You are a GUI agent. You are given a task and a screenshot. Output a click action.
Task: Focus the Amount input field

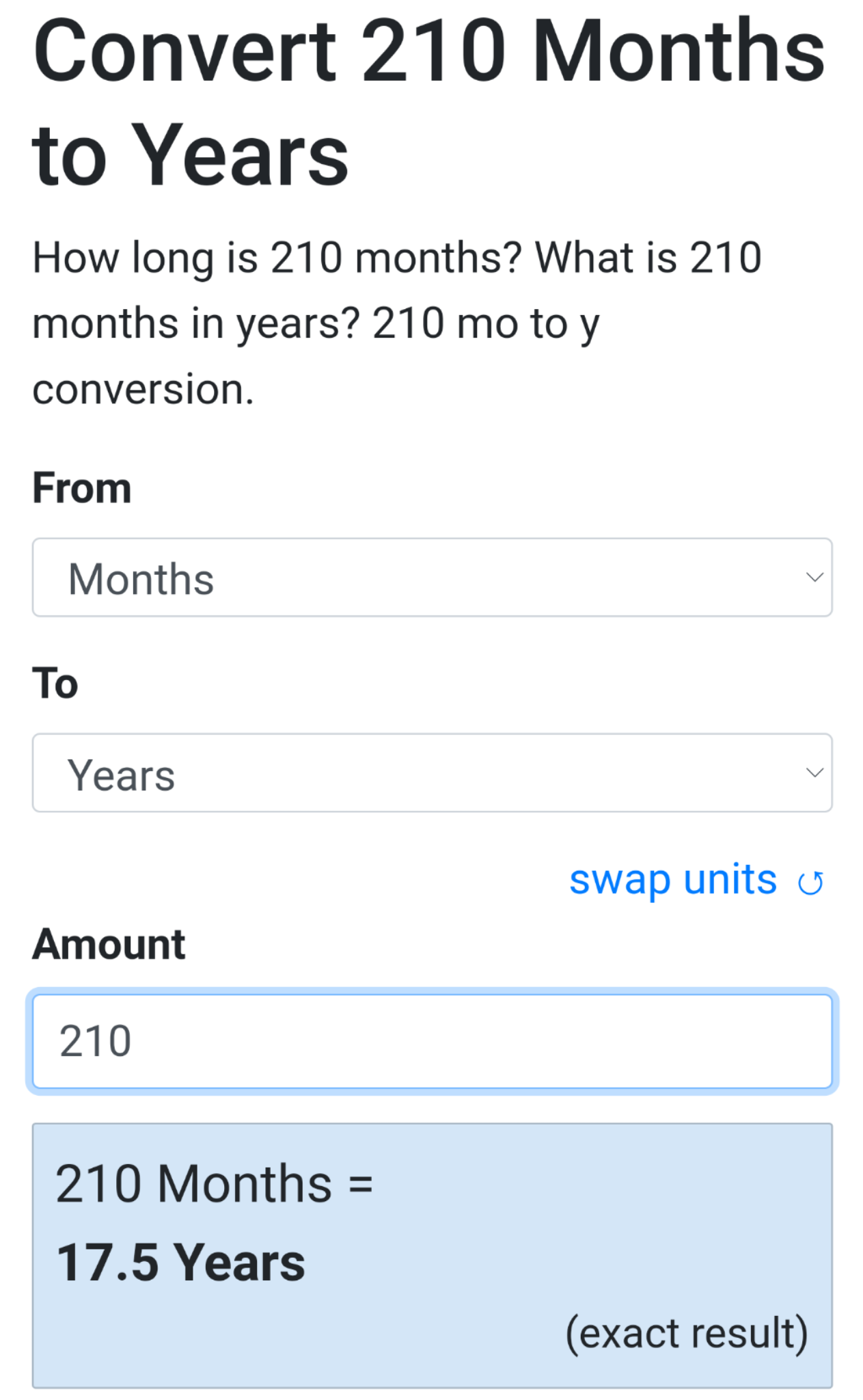click(x=432, y=1041)
